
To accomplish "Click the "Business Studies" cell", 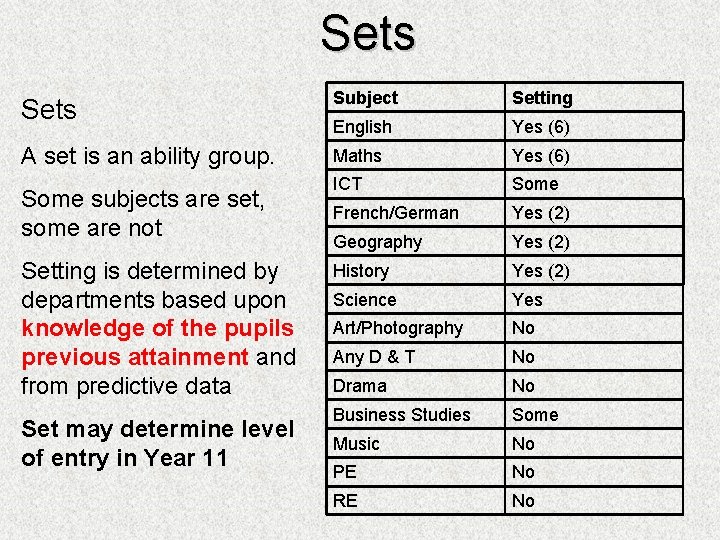I will (x=401, y=415).
